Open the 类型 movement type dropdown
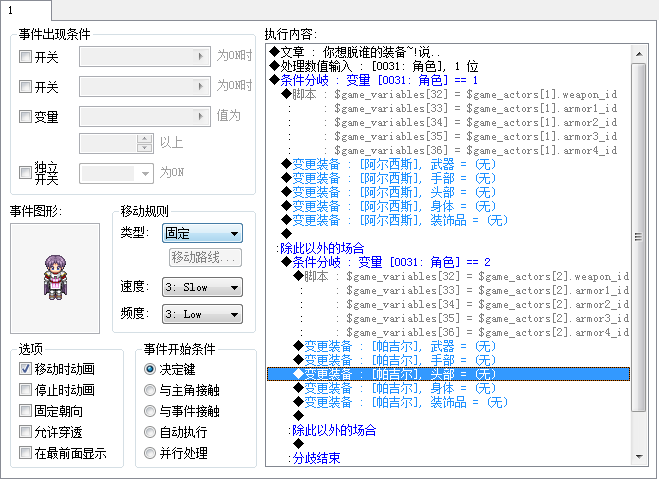659x480 pixels. (202, 233)
